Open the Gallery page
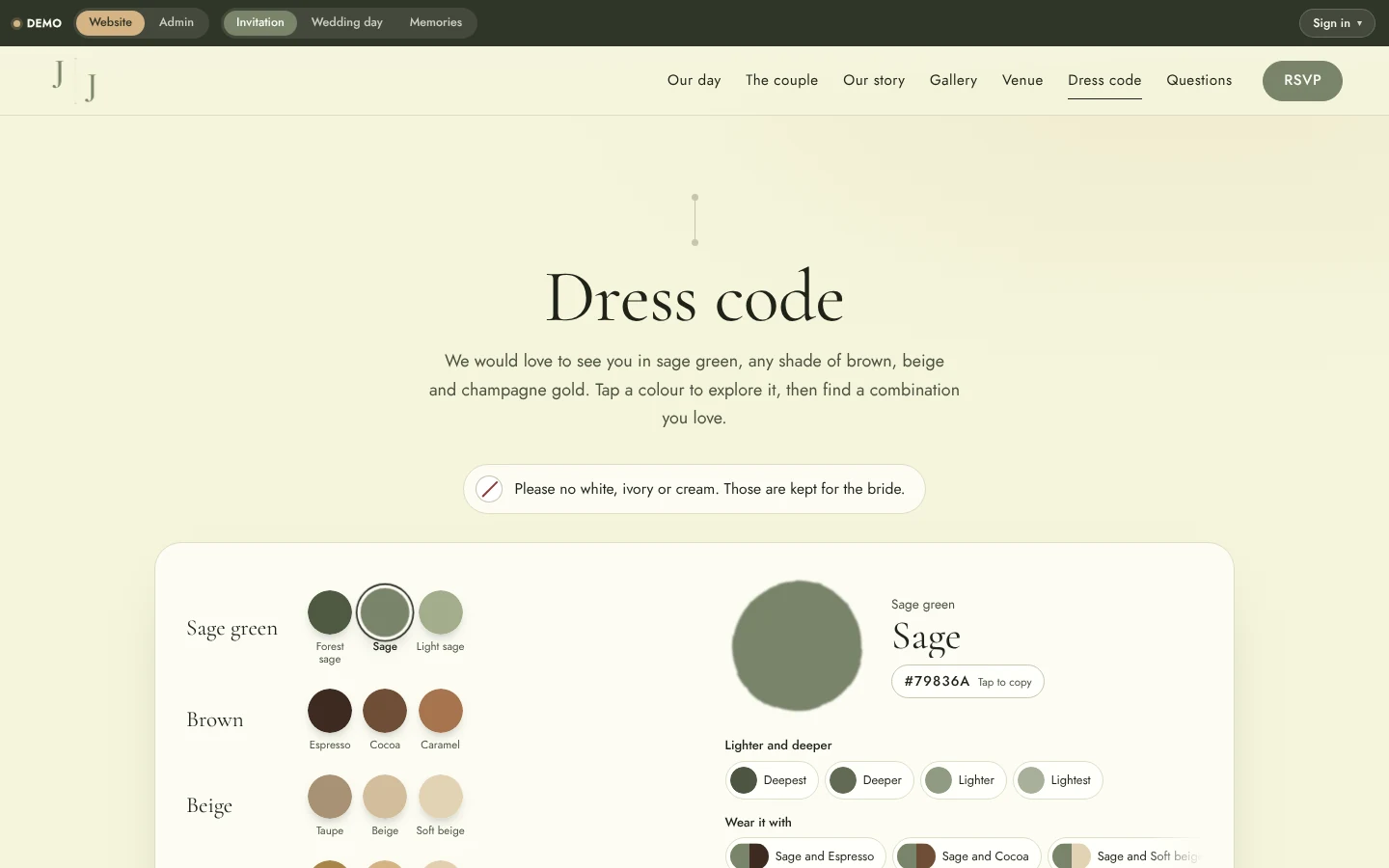The image size is (1389, 868). coord(953,80)
